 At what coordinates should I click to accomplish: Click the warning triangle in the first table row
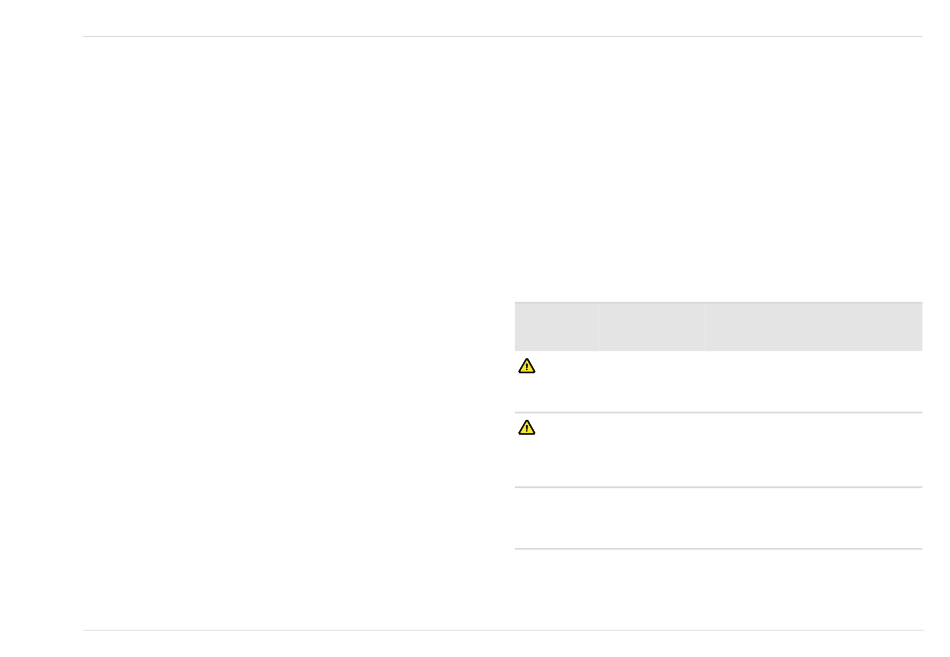point(526,366)
